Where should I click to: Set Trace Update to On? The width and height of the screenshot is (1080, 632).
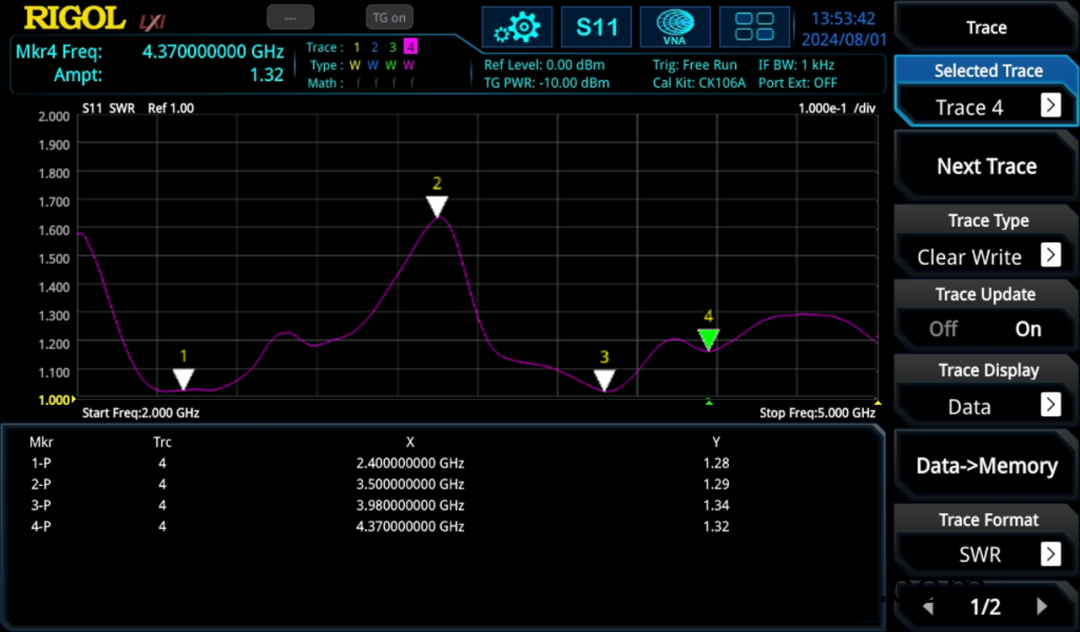(x=1028, y=329)
